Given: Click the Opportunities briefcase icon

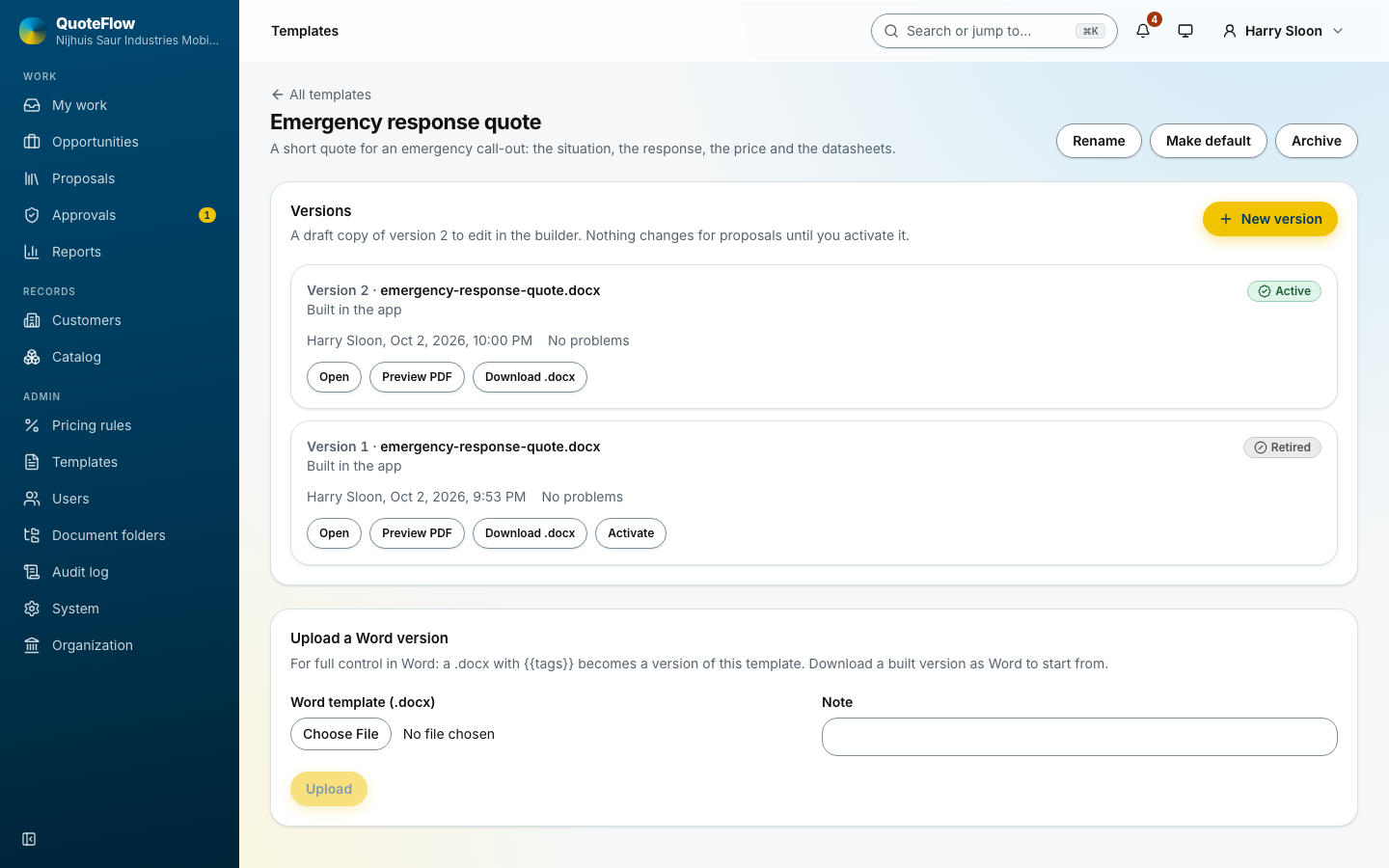Looking at the screenshot, I should 32,142.
